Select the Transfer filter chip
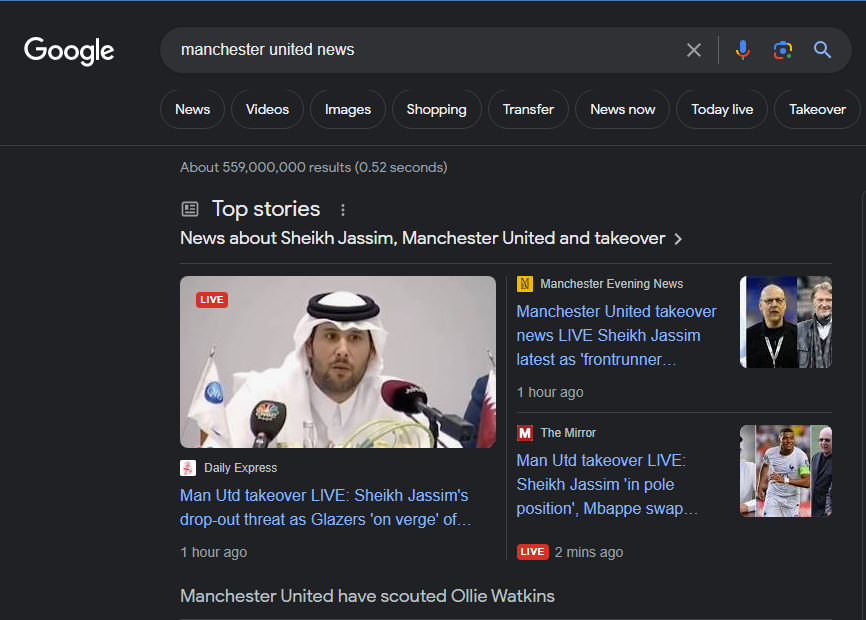Screen dimensions: 866x620 528,109
